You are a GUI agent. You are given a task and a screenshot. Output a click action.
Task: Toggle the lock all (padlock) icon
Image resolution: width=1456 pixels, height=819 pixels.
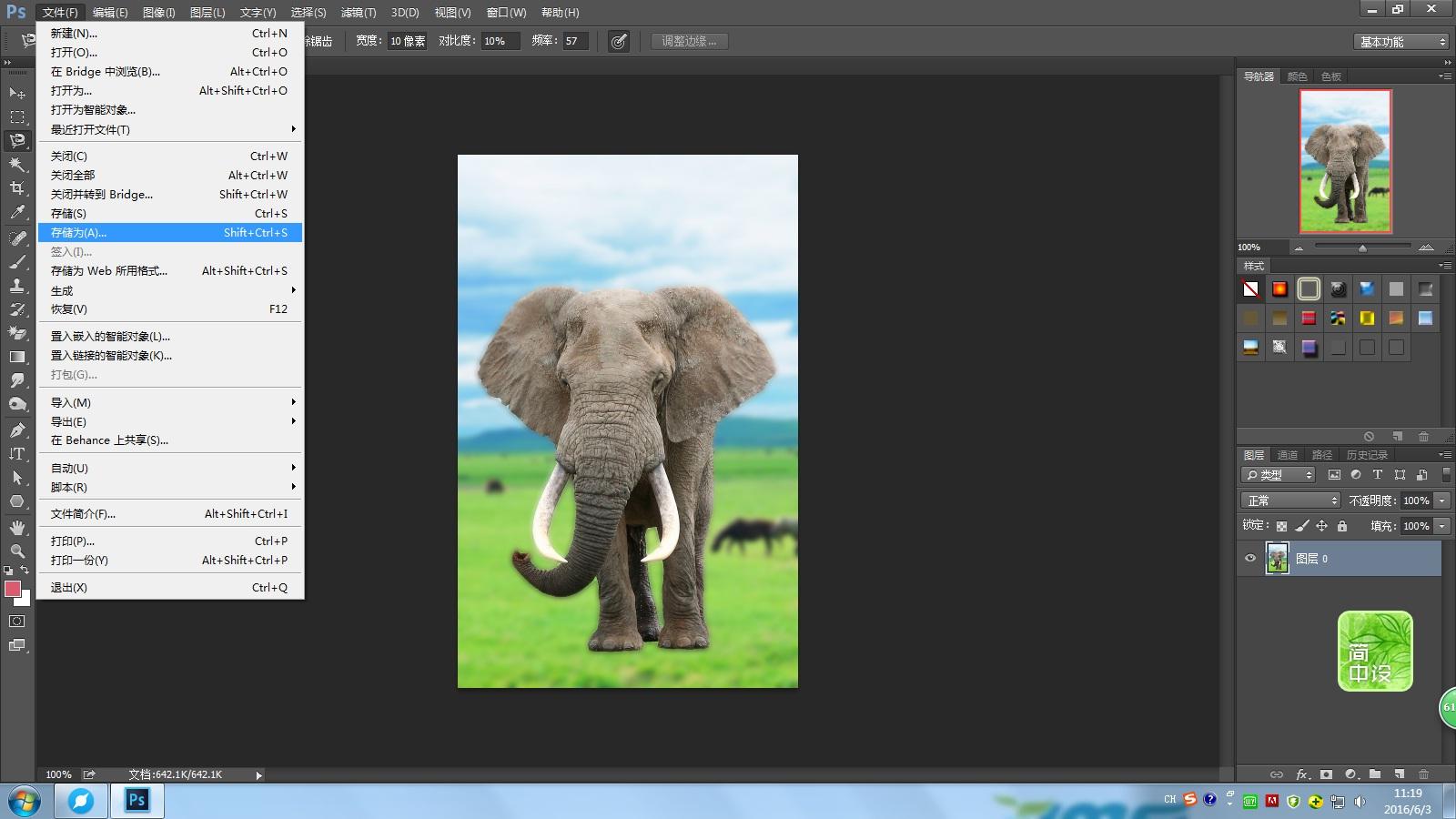point(1342,526)
